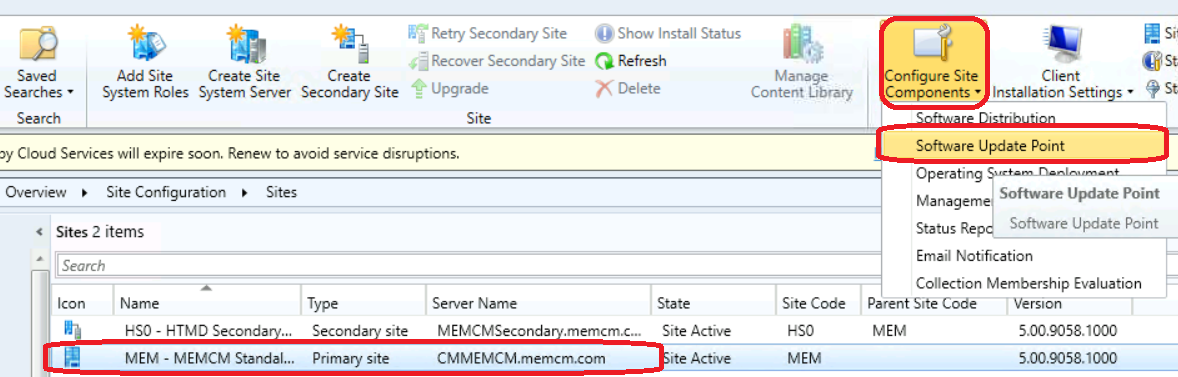
Task: Click the Overview breadcrumb
Action: (x=35, y=193)
